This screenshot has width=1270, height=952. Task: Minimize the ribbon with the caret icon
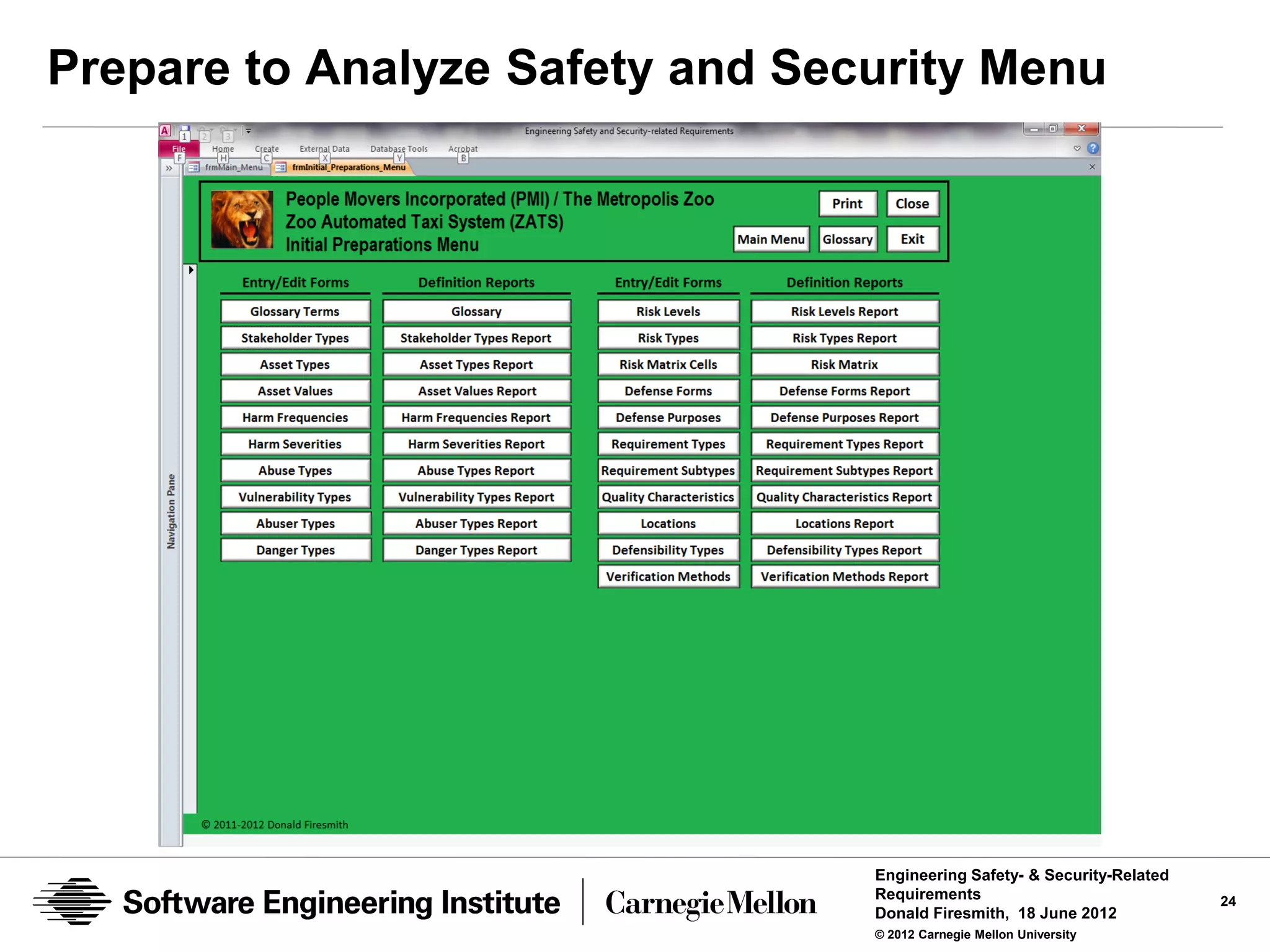click(1077, 148)
